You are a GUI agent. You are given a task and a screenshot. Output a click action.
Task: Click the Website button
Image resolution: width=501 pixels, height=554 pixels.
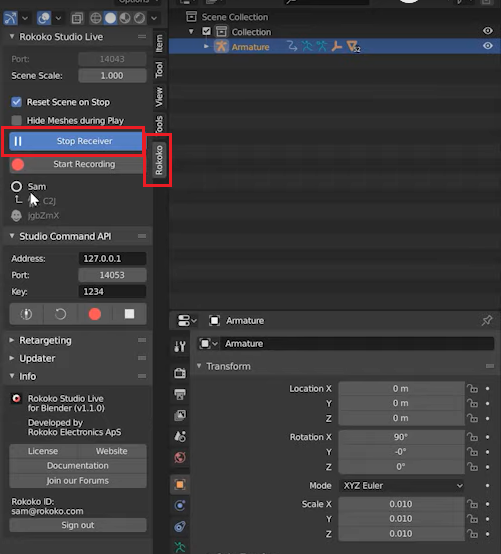(112, 451)
